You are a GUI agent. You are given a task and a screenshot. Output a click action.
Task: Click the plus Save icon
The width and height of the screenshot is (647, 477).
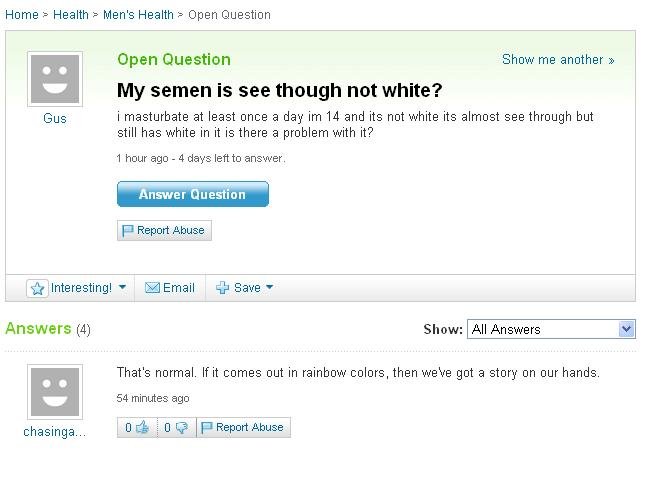tap(222, 288)
